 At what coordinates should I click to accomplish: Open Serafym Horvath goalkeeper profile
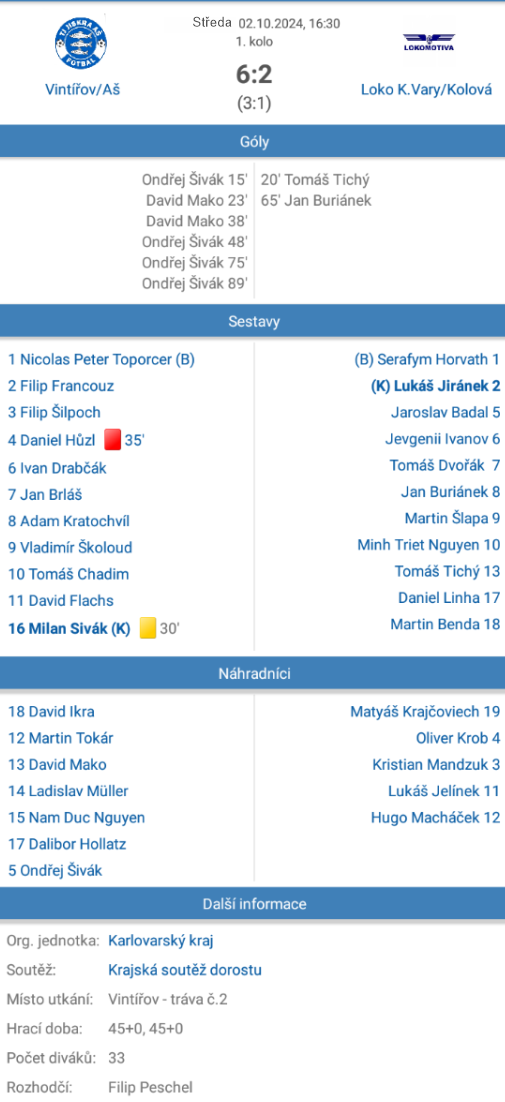(427, 360)
